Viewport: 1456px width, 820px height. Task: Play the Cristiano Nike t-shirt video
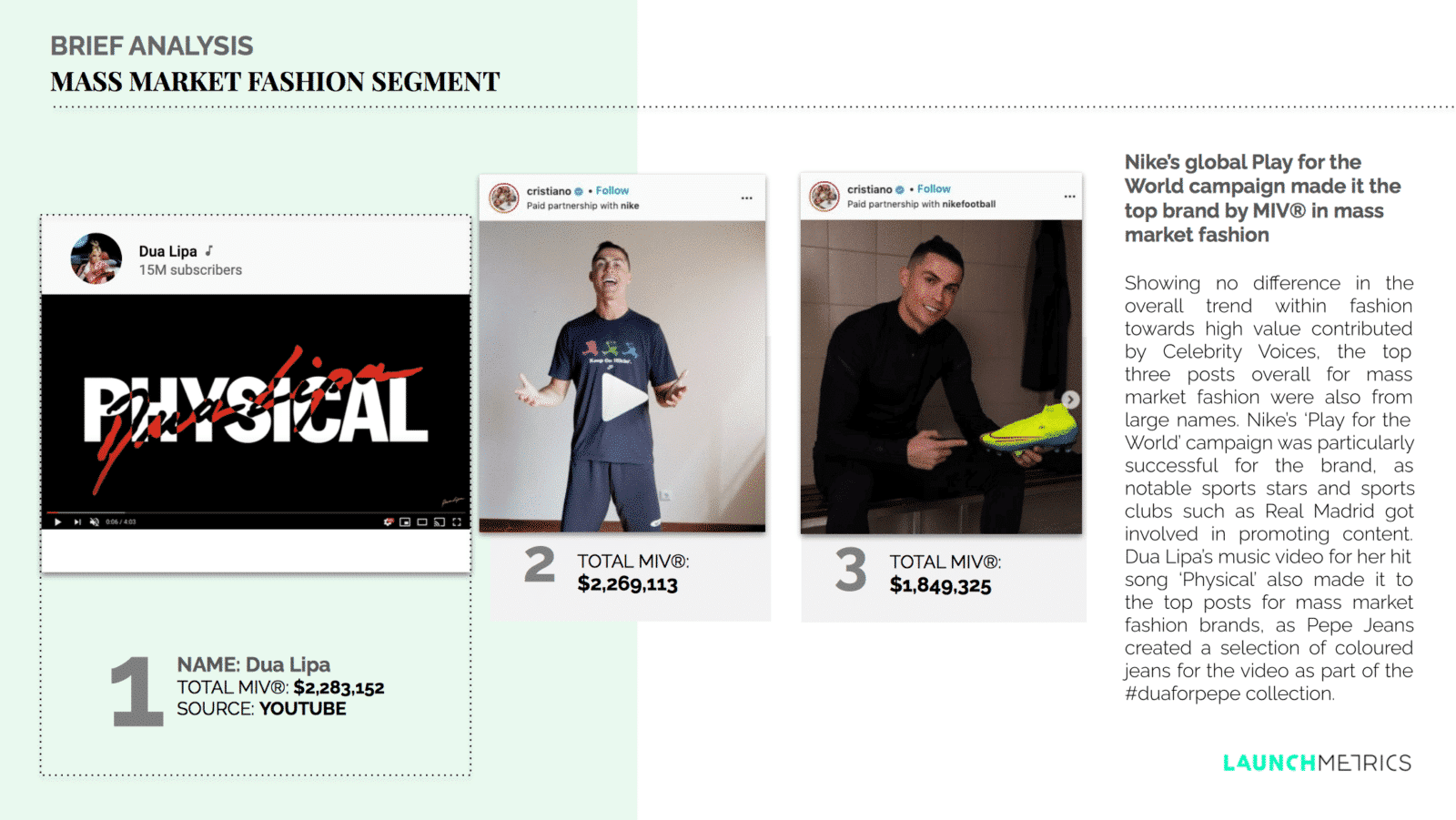[x=623, y=397]
